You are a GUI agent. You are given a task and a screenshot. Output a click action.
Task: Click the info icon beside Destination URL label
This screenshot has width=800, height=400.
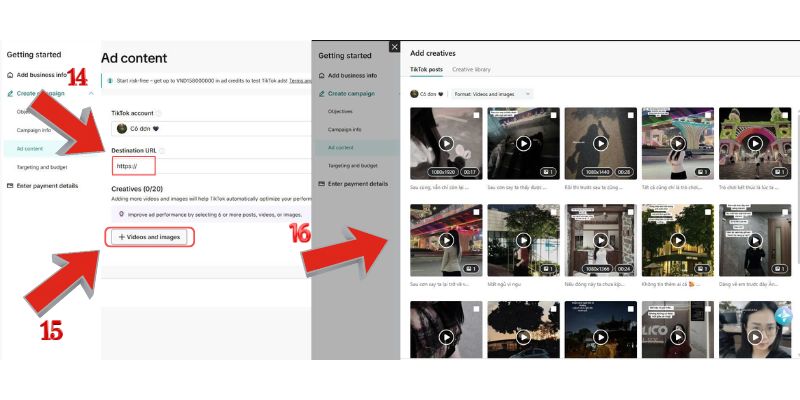pyautogui.click(x=162, y=151)
